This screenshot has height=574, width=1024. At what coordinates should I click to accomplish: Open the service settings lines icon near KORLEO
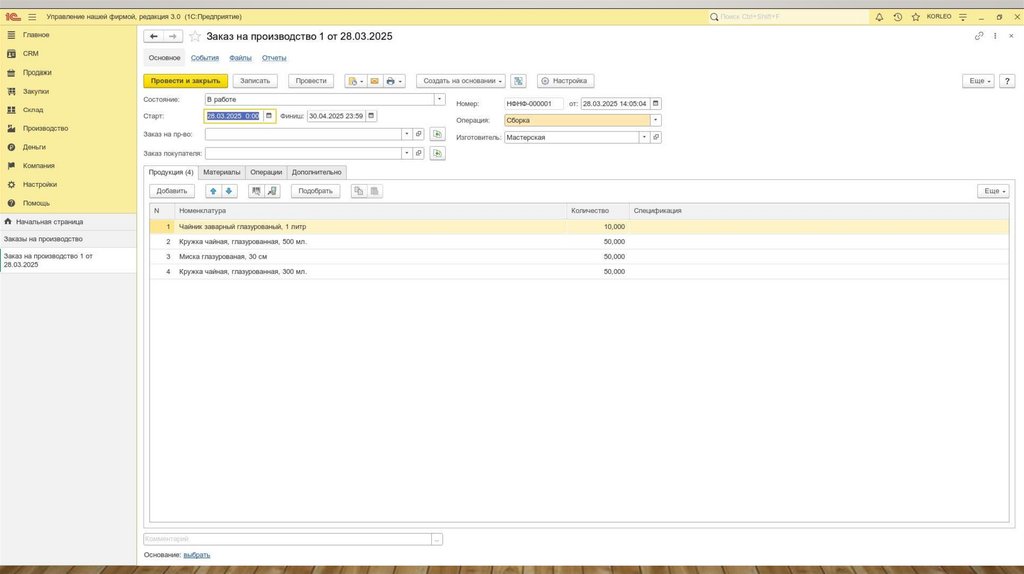(x=963, y=17)
